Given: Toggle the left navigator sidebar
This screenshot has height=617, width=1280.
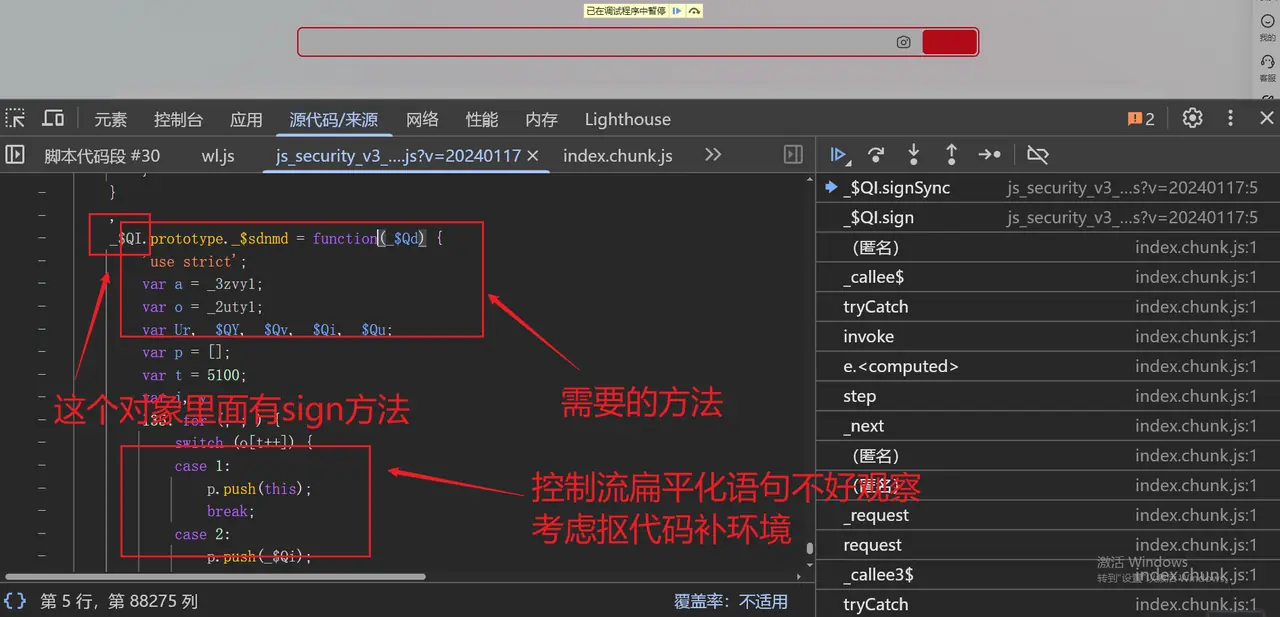Looking at the screenshot, I should (15, 155).
